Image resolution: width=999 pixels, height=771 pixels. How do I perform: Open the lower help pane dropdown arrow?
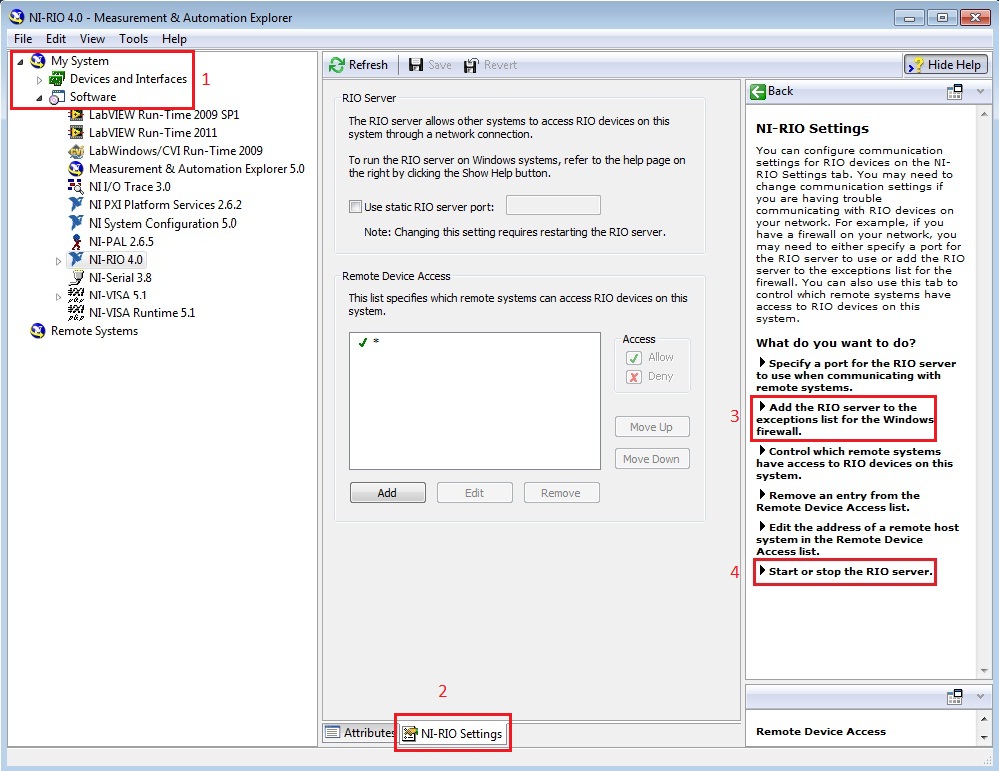click(981, 696)
